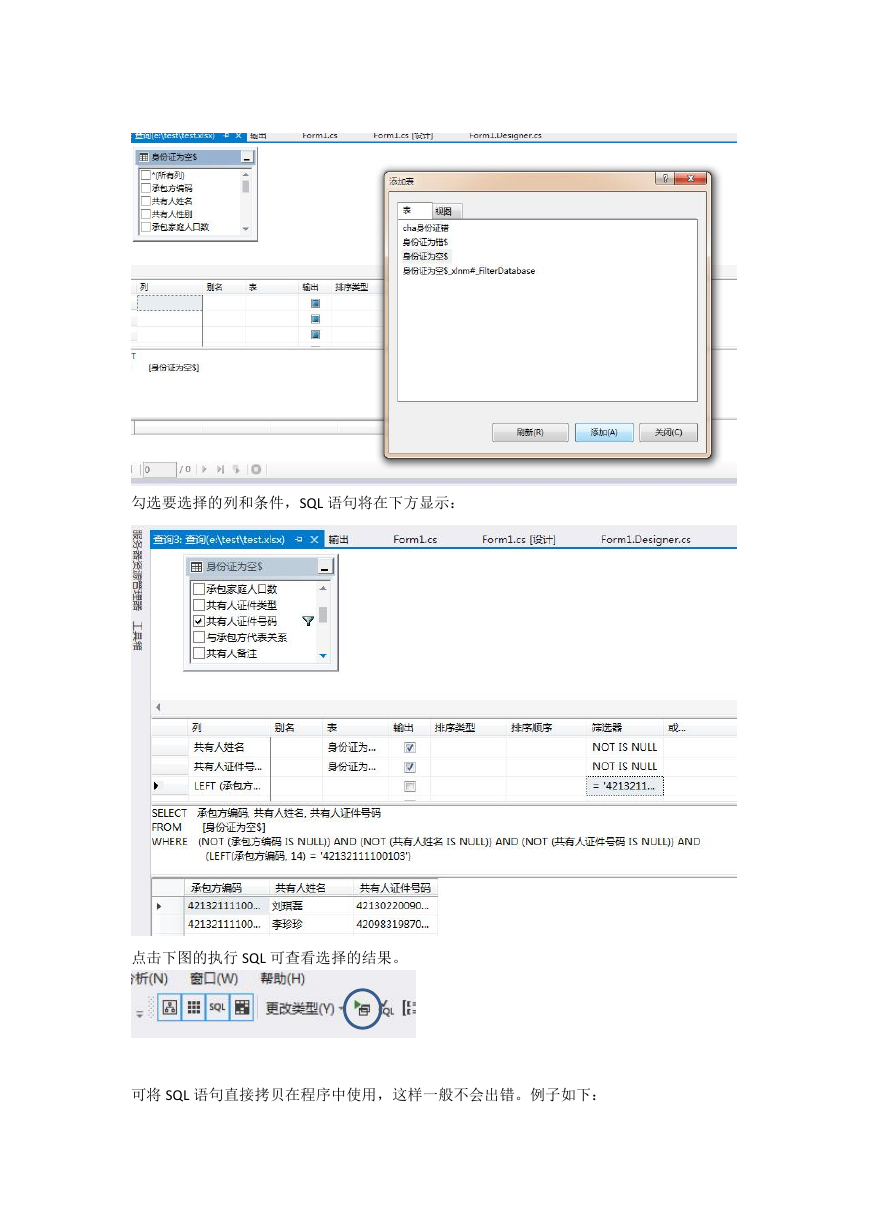
Task: Go to next record in navigator
Action: point(205,468)
